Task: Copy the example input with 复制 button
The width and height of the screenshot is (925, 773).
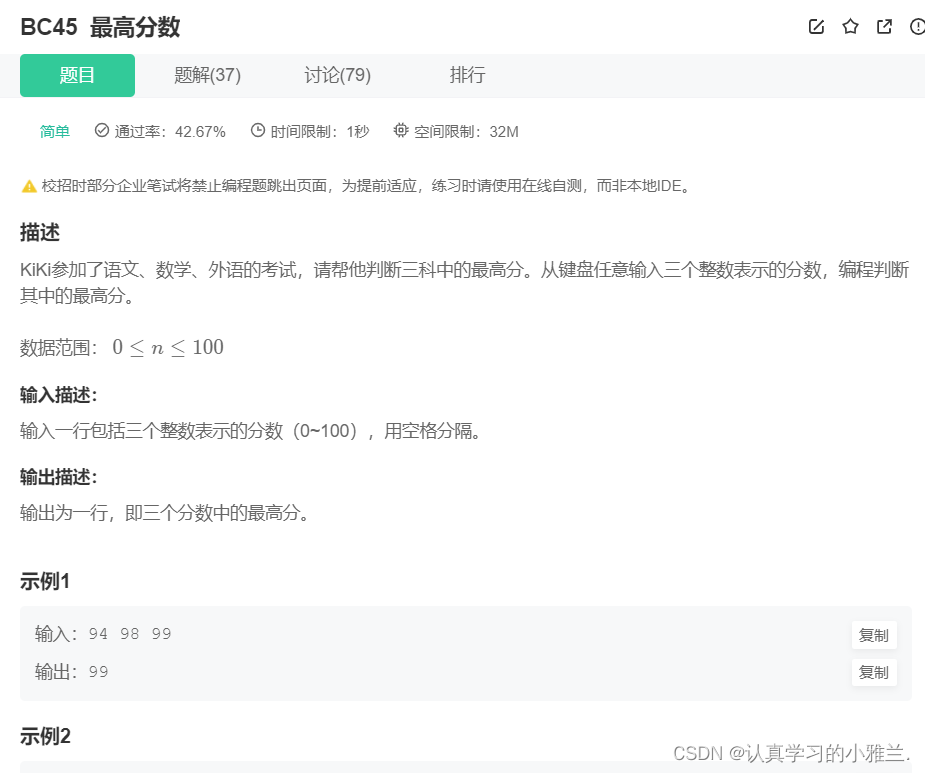Action: pos(874,636)
